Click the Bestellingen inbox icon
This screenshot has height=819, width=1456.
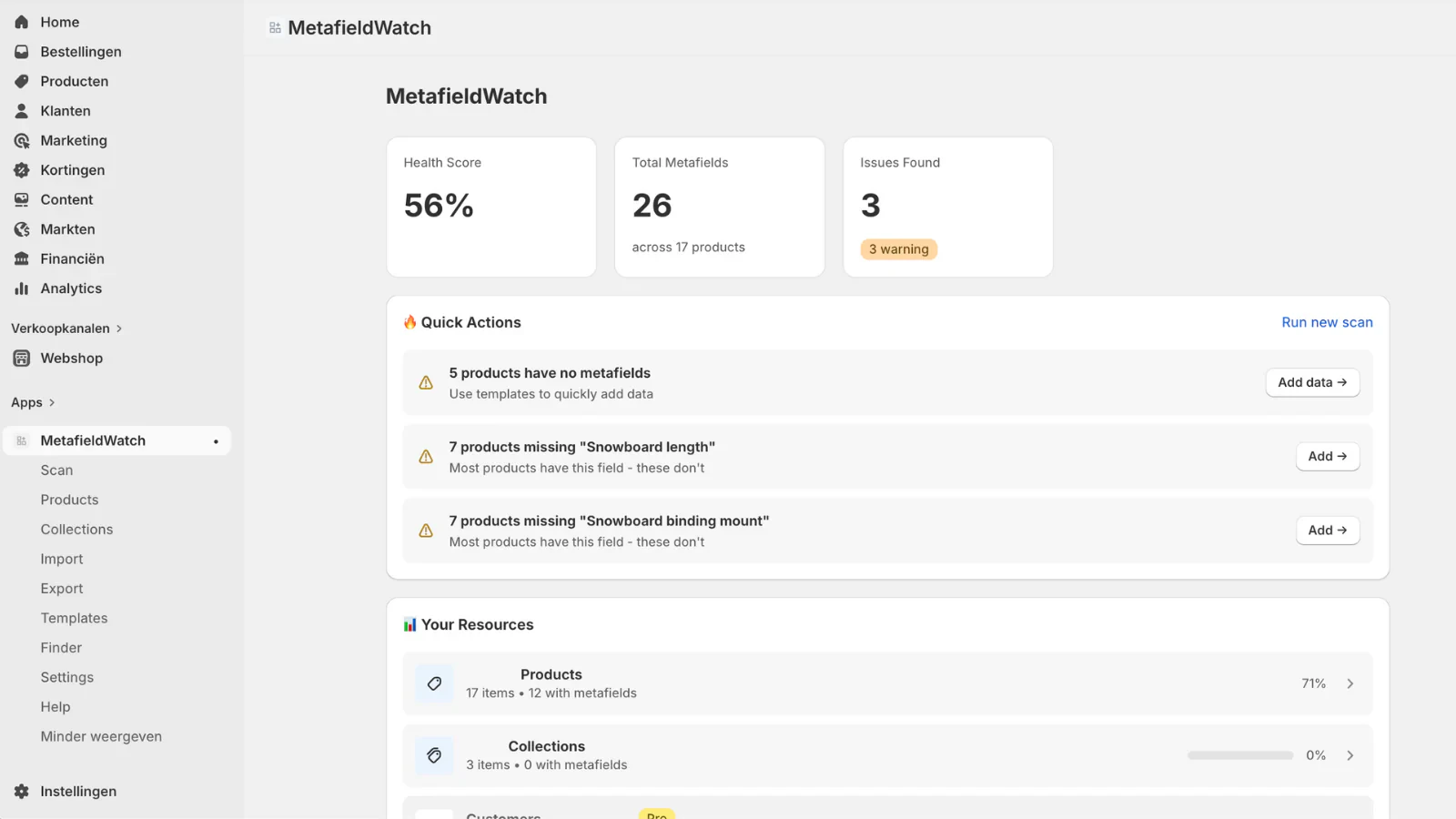(22, 52)
